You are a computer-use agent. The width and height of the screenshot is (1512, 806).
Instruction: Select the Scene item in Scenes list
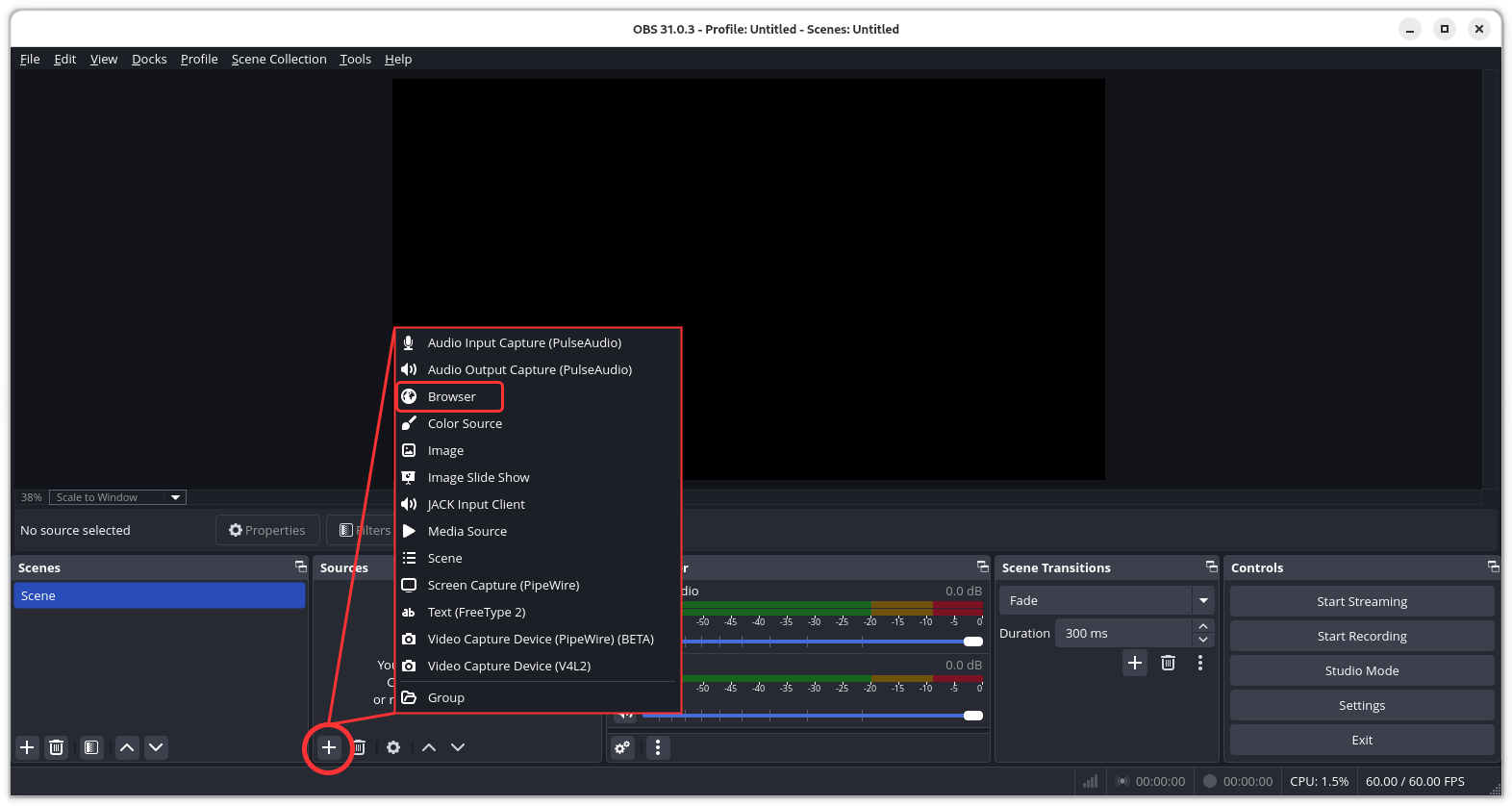point(160,595)
